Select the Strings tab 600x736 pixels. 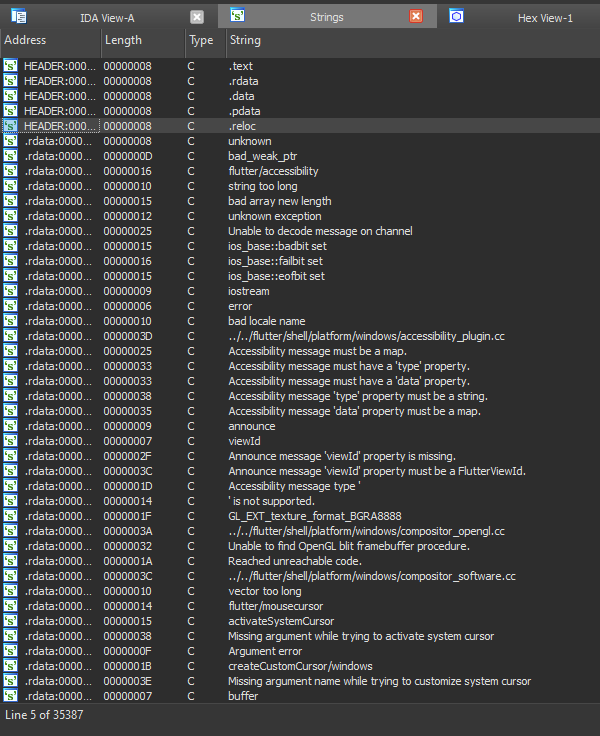[x=326, y=17]
